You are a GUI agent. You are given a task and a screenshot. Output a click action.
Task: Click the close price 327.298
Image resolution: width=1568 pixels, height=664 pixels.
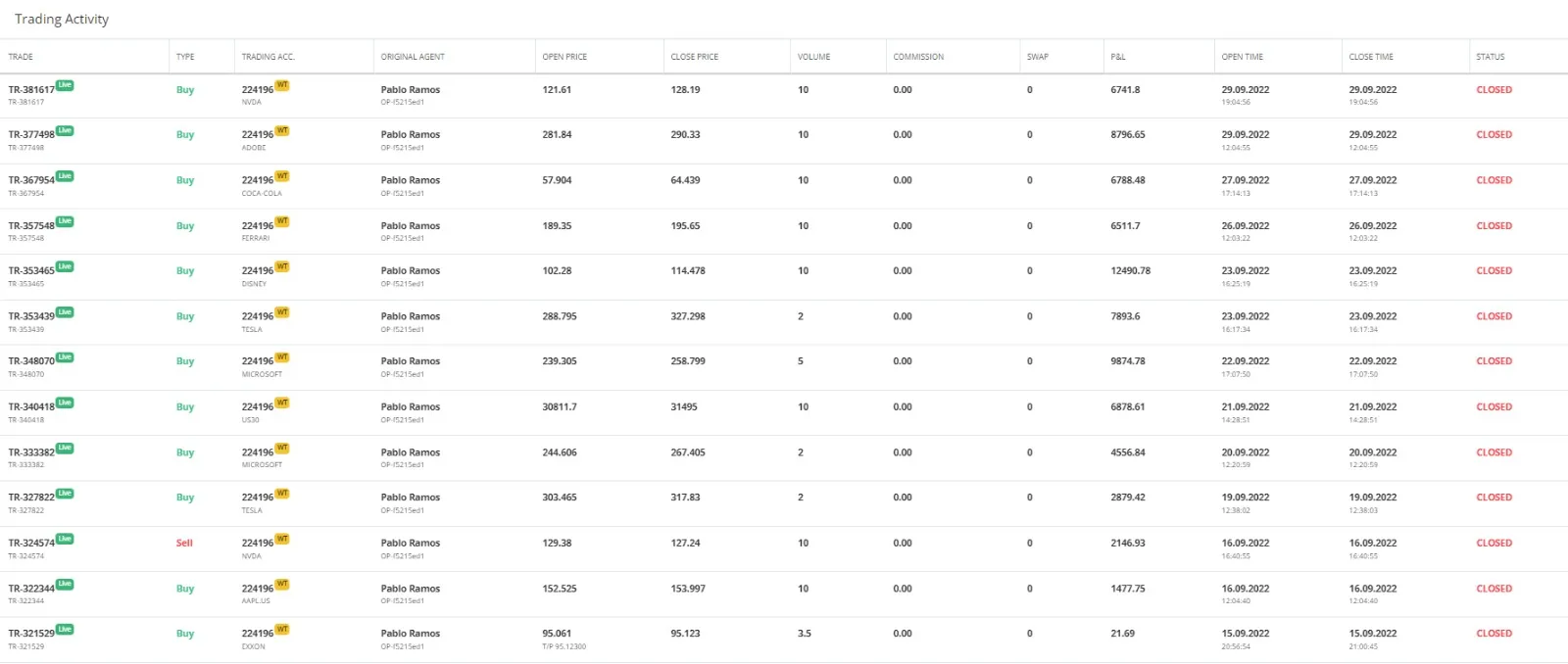(688, 316)
